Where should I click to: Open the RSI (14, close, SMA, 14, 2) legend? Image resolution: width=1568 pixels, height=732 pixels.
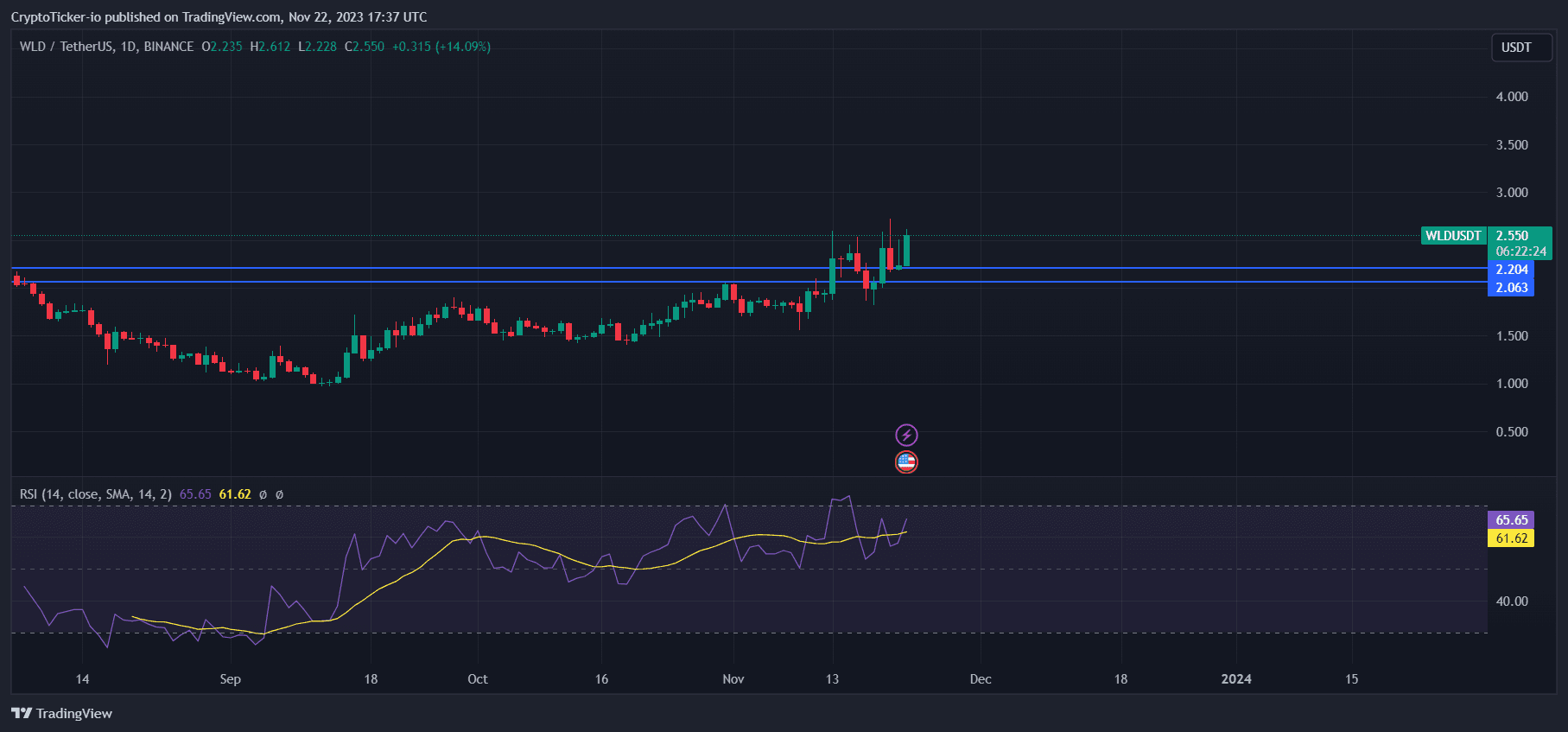pos(97,494)
